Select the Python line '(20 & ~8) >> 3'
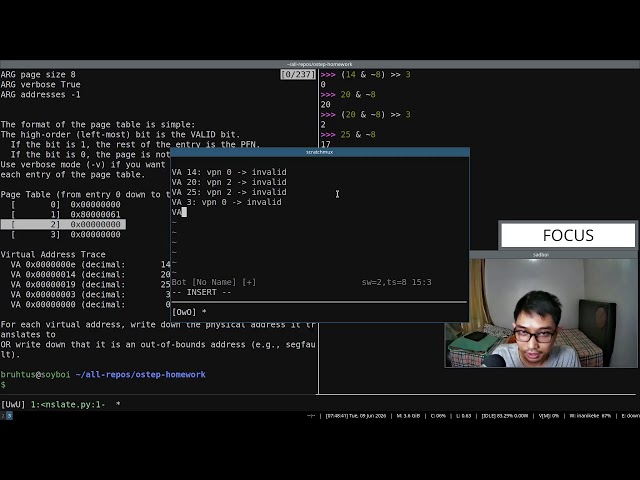 point(366,114)
